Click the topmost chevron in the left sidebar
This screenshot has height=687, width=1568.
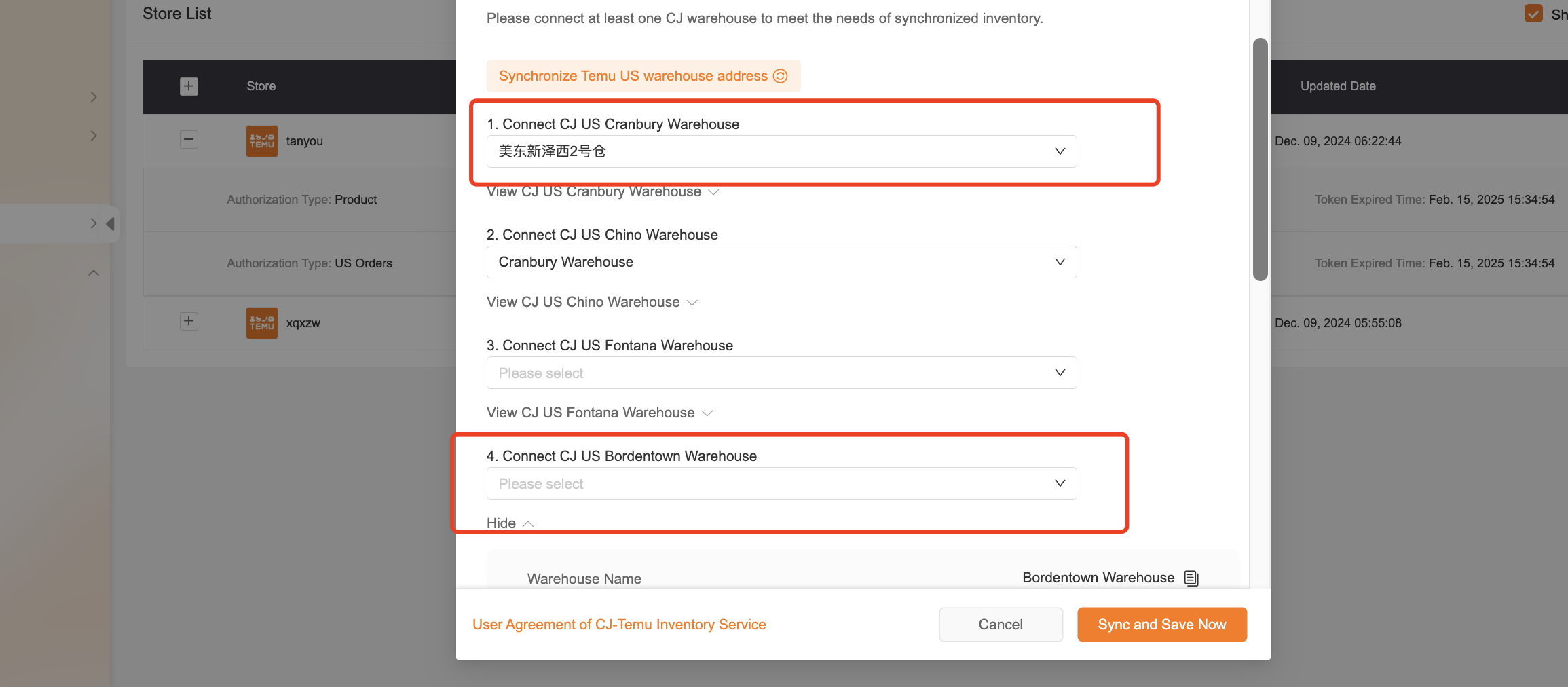(94, 96)
